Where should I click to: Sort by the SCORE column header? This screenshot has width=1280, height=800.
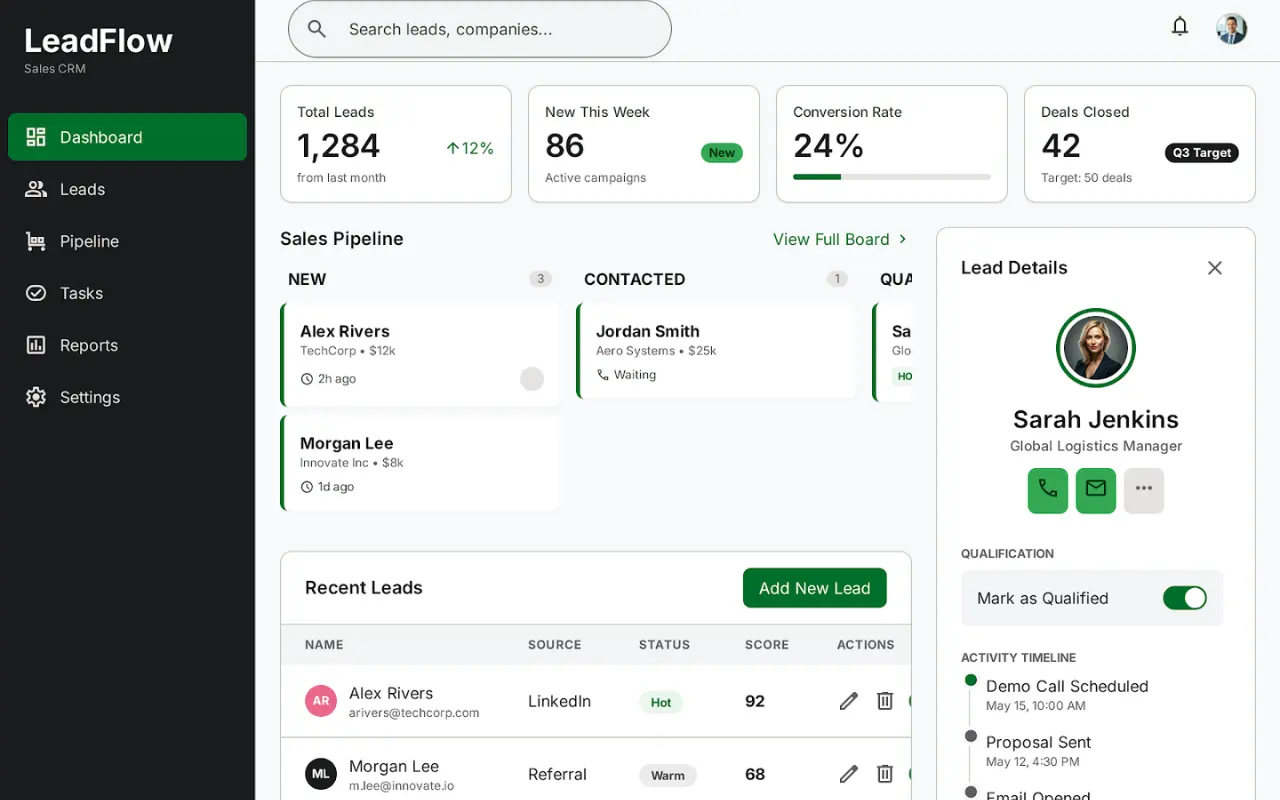pyautogui.click(x=767, y=645)
